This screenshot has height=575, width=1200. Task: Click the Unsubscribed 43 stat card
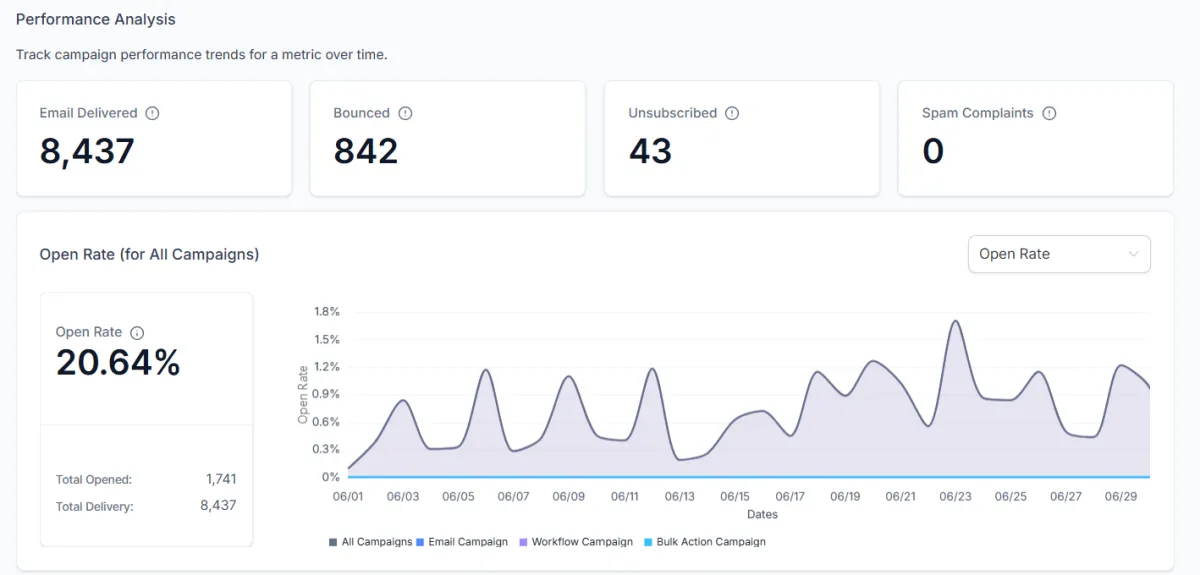[x=742, y=138]
